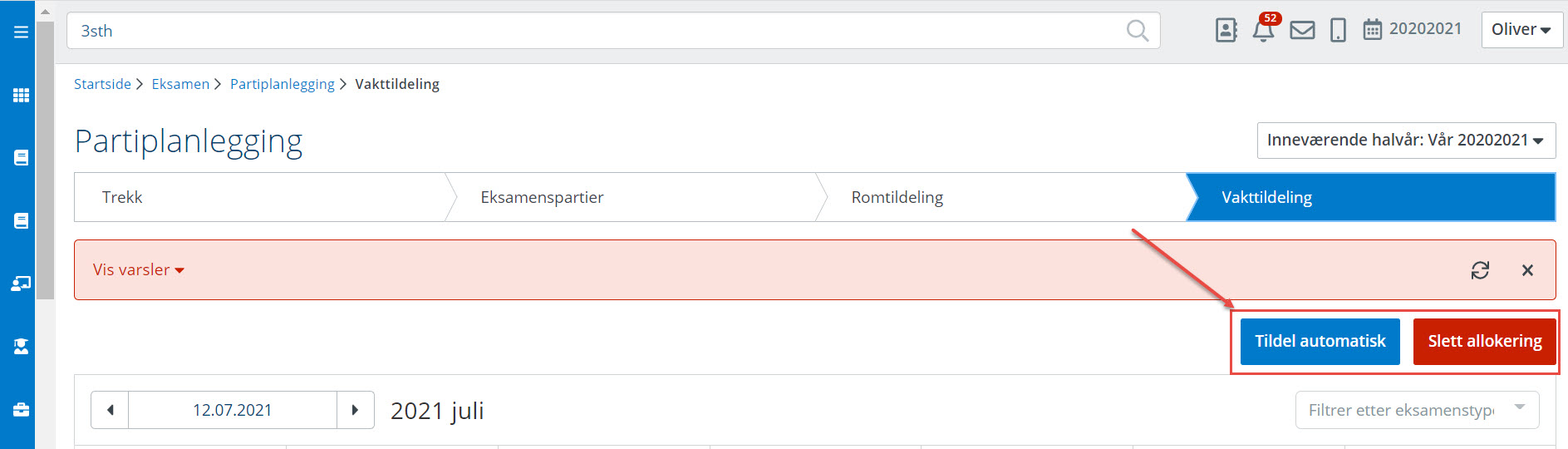Click the graduate student icon in the sidebar

pyautogui.click(x=21, y=346)
